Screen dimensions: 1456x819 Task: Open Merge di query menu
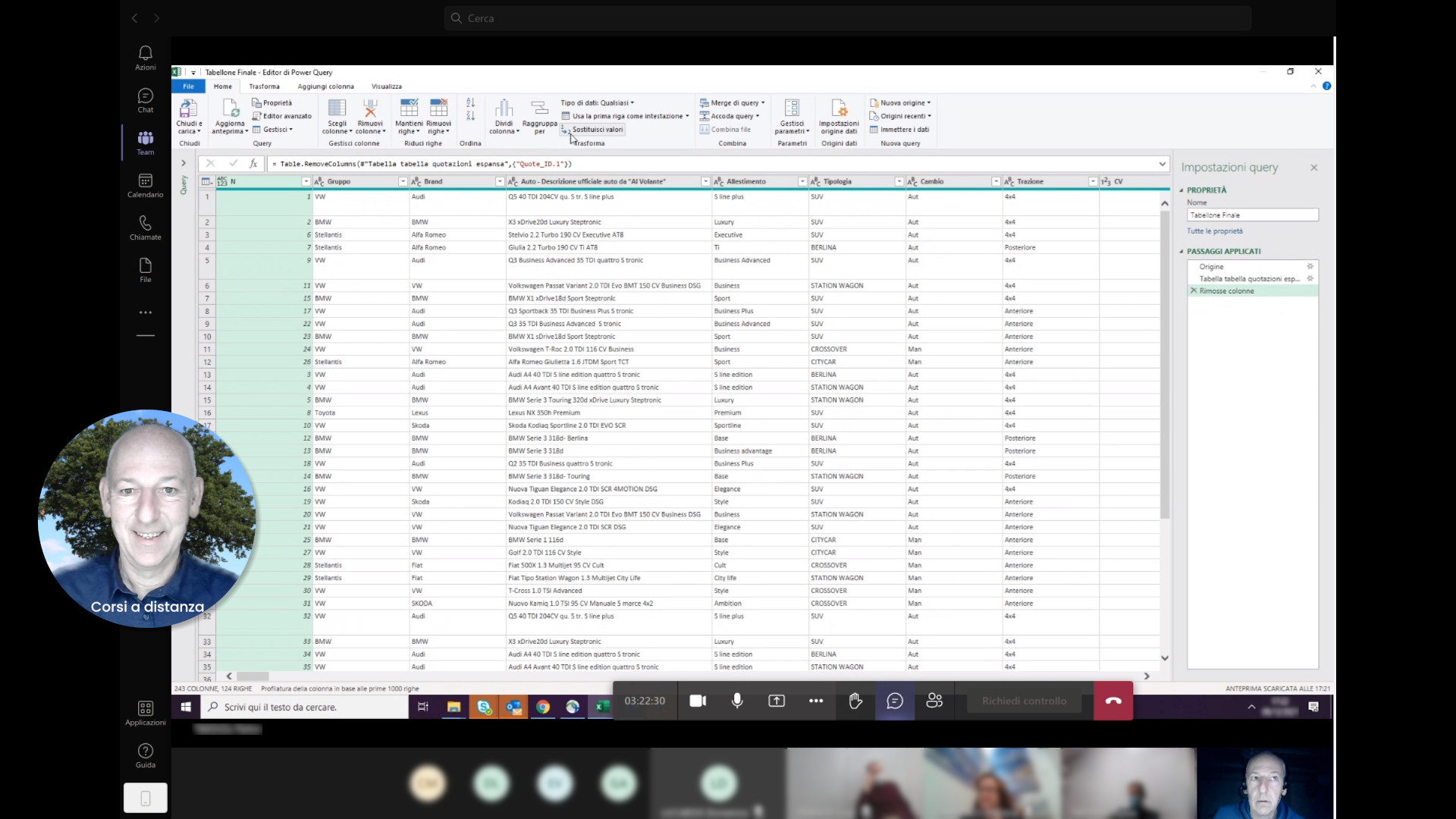733,103
